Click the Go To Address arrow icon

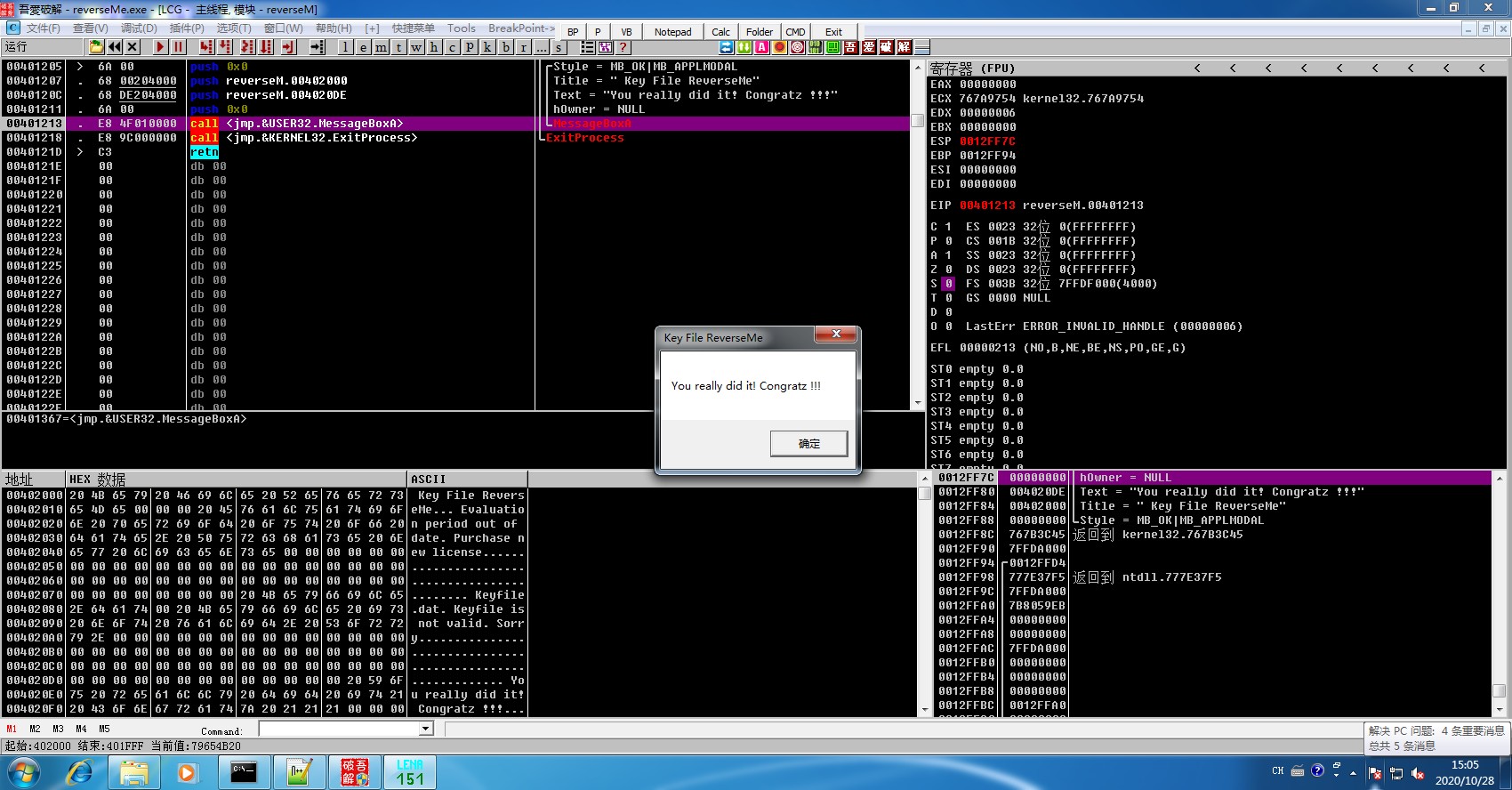[x=317, y=47]
